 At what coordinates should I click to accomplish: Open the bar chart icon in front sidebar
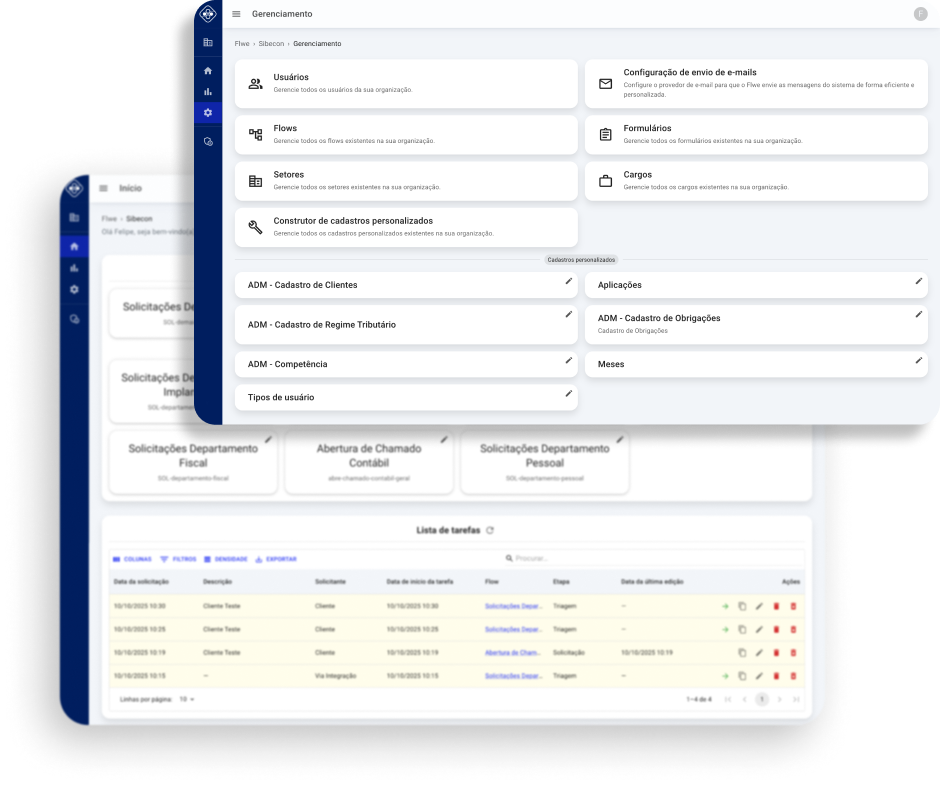pos(208,92)
